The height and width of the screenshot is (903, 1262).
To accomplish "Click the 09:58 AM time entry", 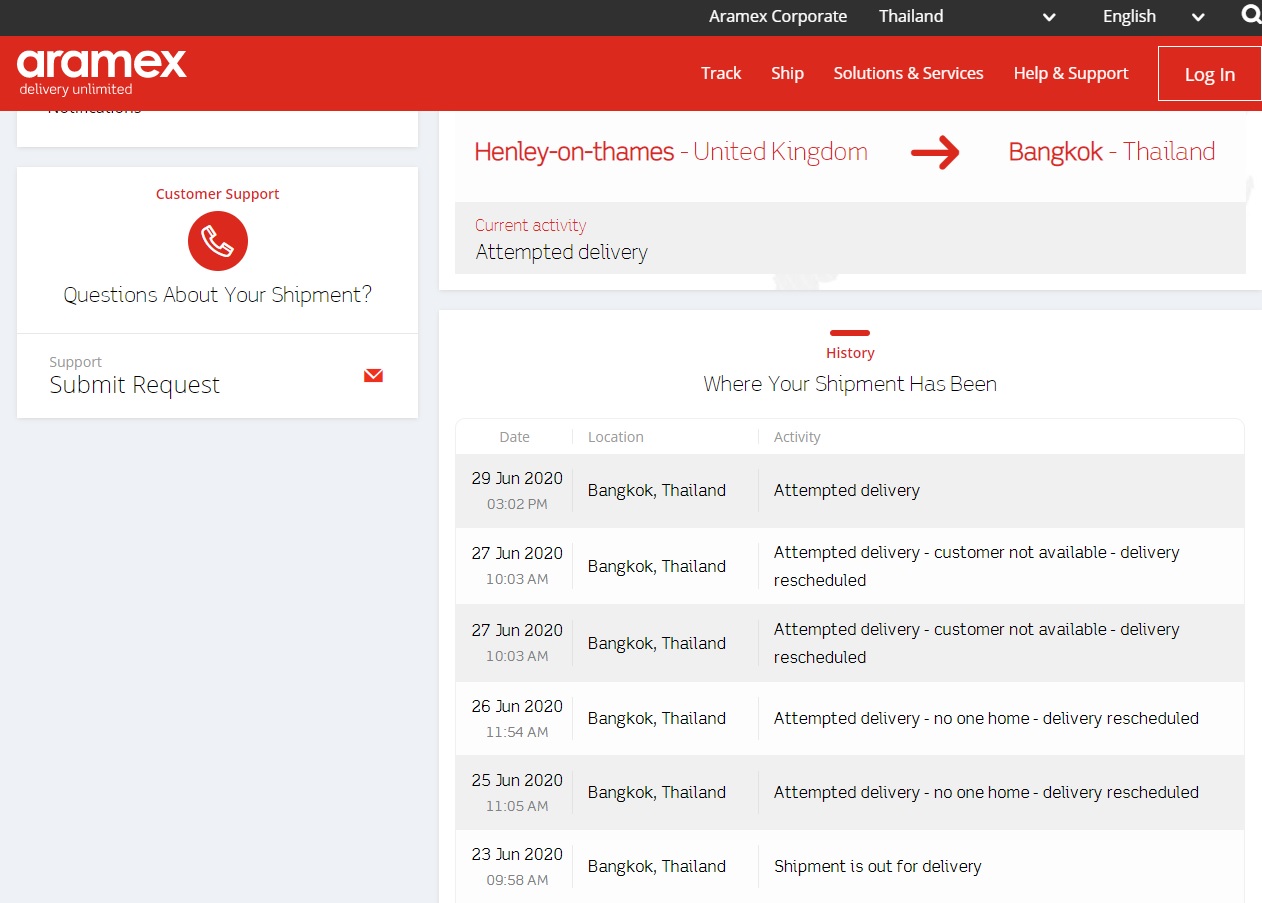I will pos(517,880).
